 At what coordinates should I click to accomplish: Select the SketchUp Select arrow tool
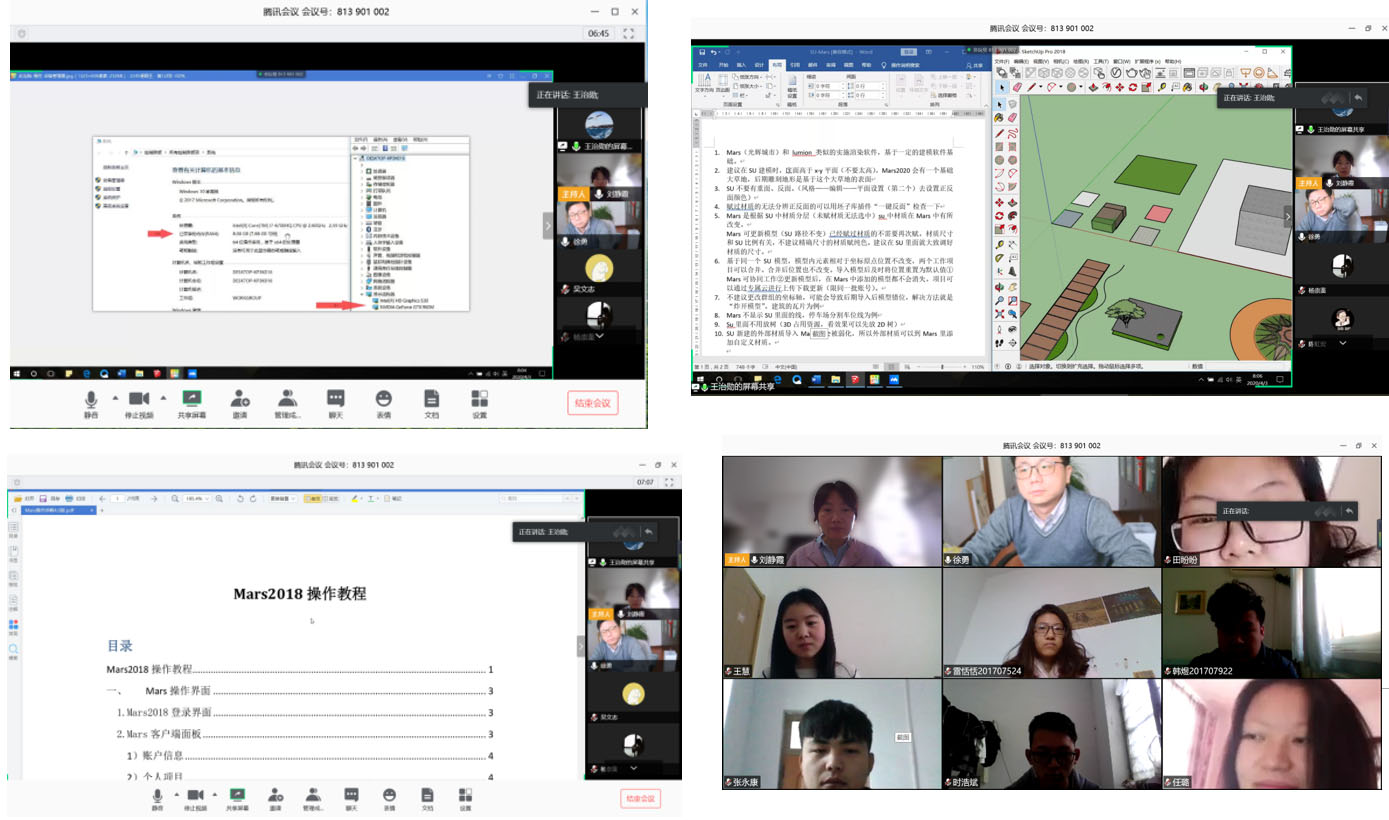point(1002,88)
